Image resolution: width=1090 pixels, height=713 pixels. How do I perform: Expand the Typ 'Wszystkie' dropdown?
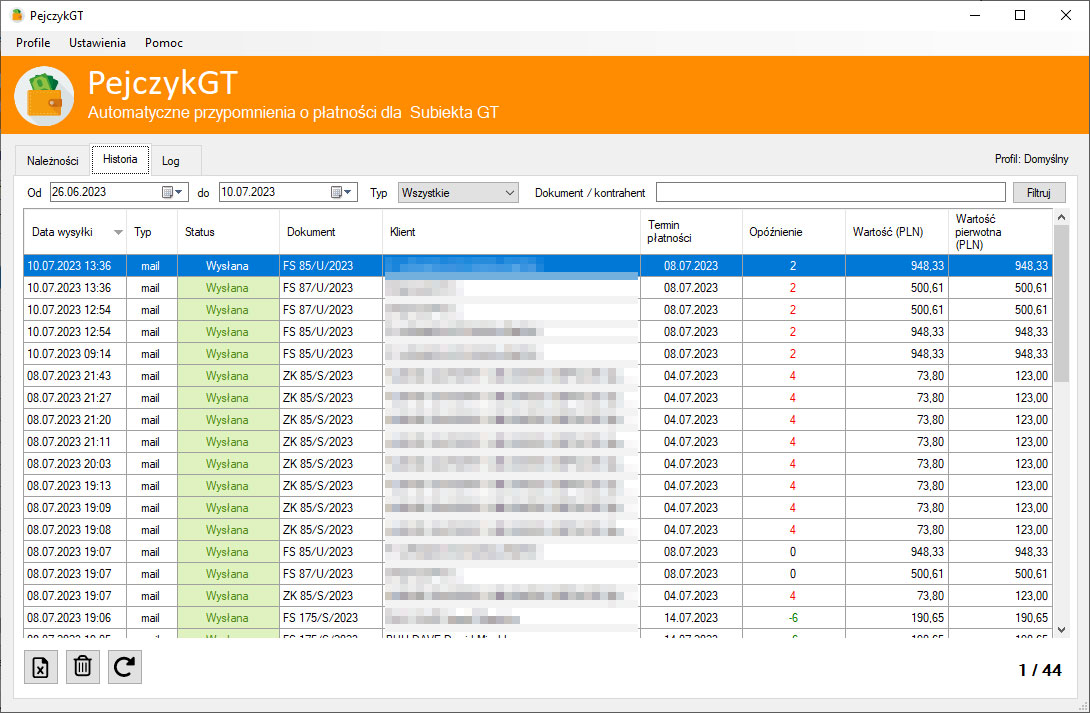pos(458,192)
